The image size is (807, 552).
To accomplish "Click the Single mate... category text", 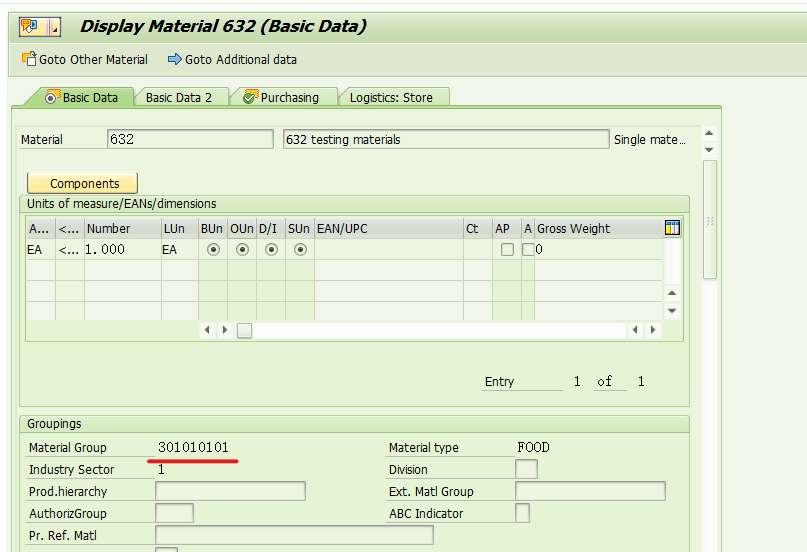I will [x=650, y=139].
